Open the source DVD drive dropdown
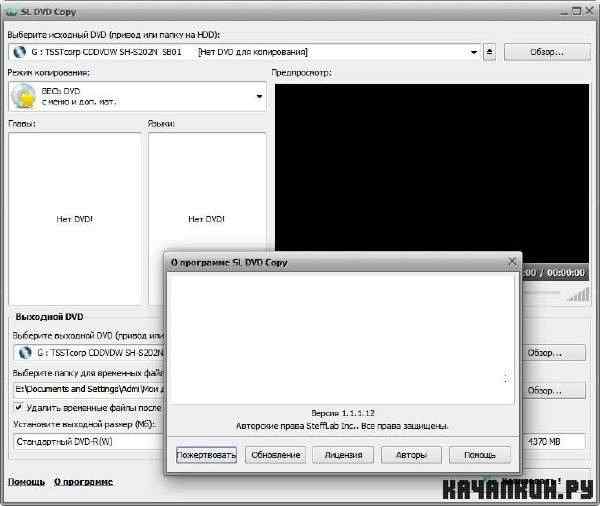 point(474,52)
